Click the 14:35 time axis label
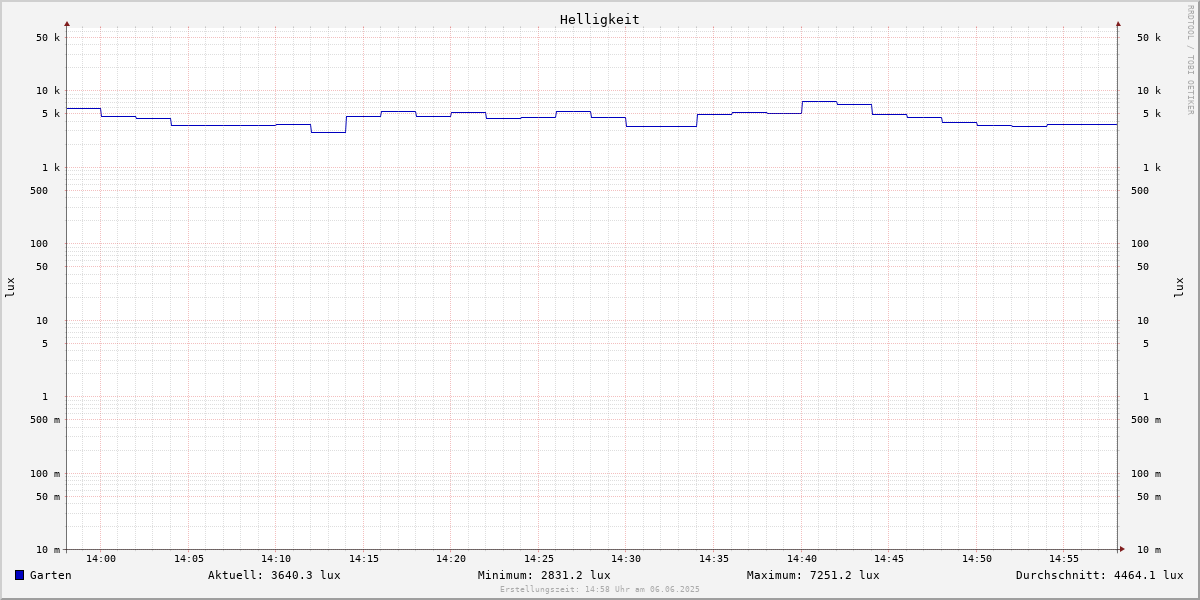This screenshot has height=600, width=1200. pos(714,559)
